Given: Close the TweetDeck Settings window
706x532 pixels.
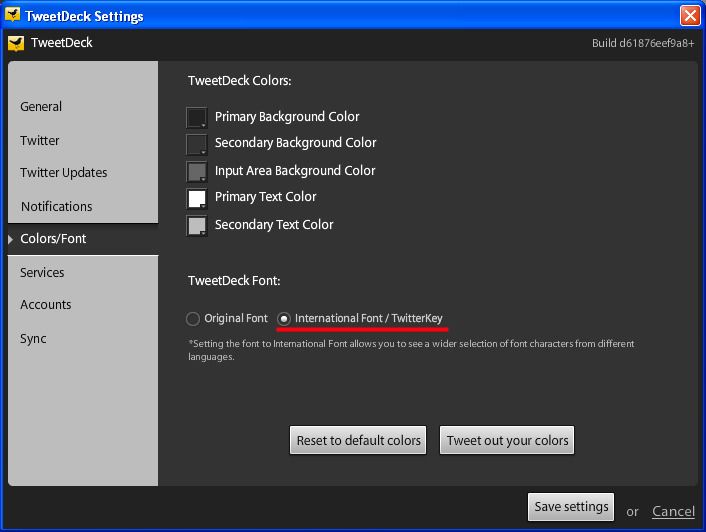Looking at the screenshot, I should tap(690, 15).
